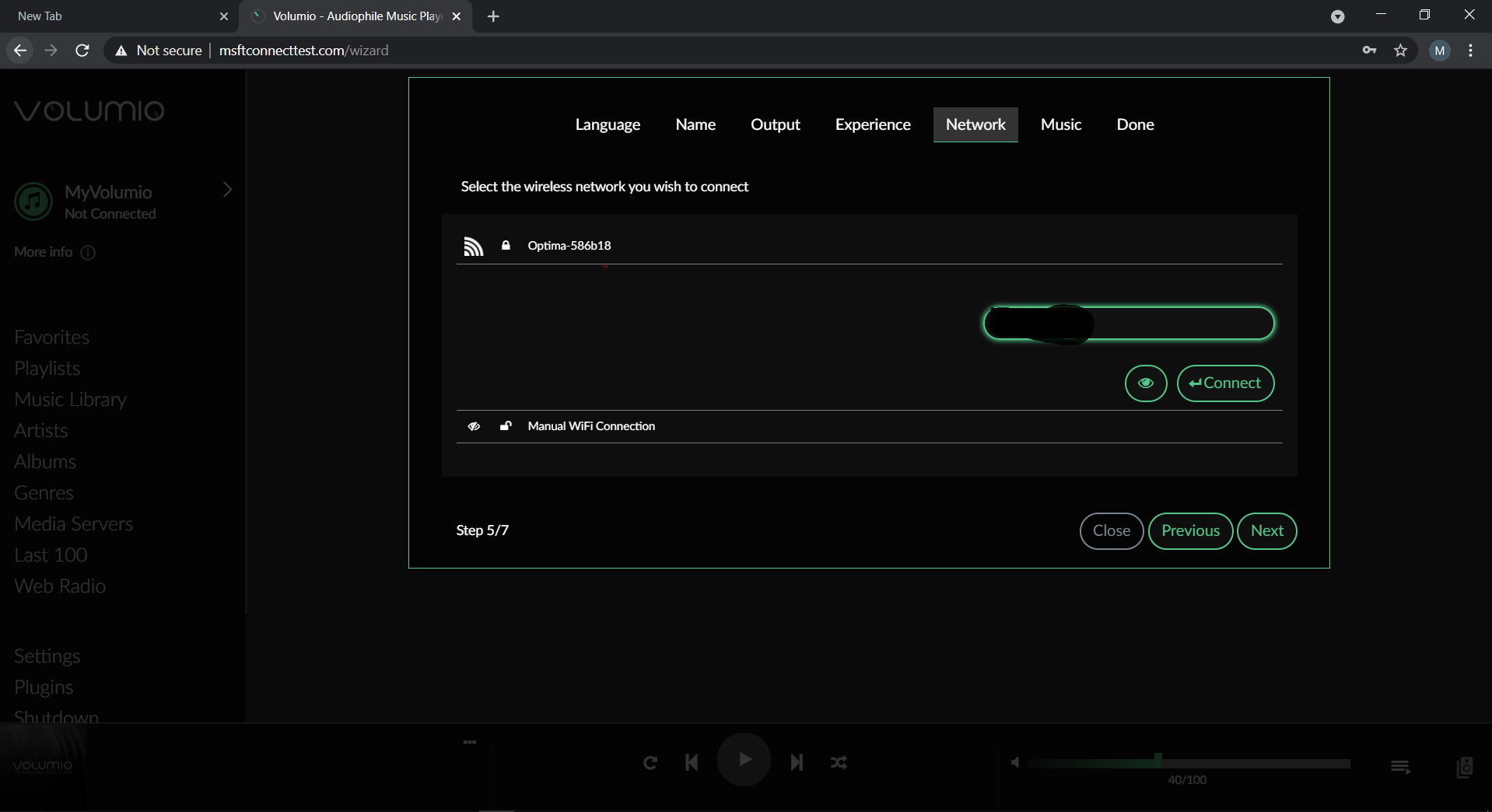Click the lock icon beside Optima-586b18

506,246
